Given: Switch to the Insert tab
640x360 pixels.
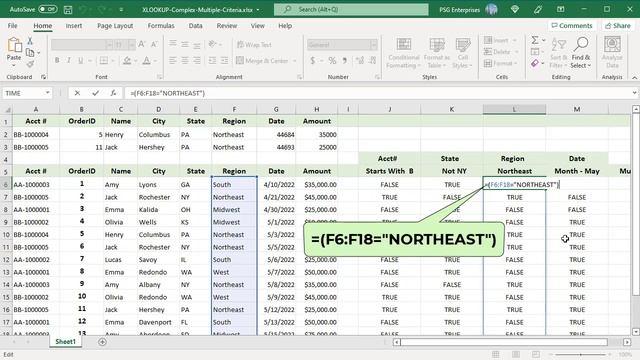Looking at the screenshot, I should coord(74,26).
